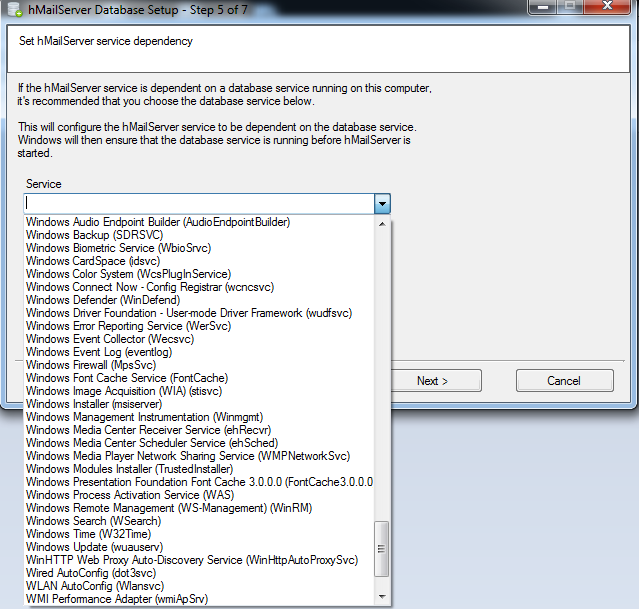
Task: Select WinHTTP Web Proxy Auto-Discovery Service
Action: point(199,560)
